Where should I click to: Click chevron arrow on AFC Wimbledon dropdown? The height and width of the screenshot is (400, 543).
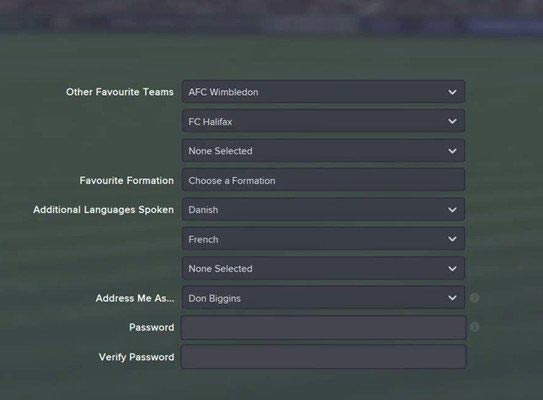click(x=452, y=92)
